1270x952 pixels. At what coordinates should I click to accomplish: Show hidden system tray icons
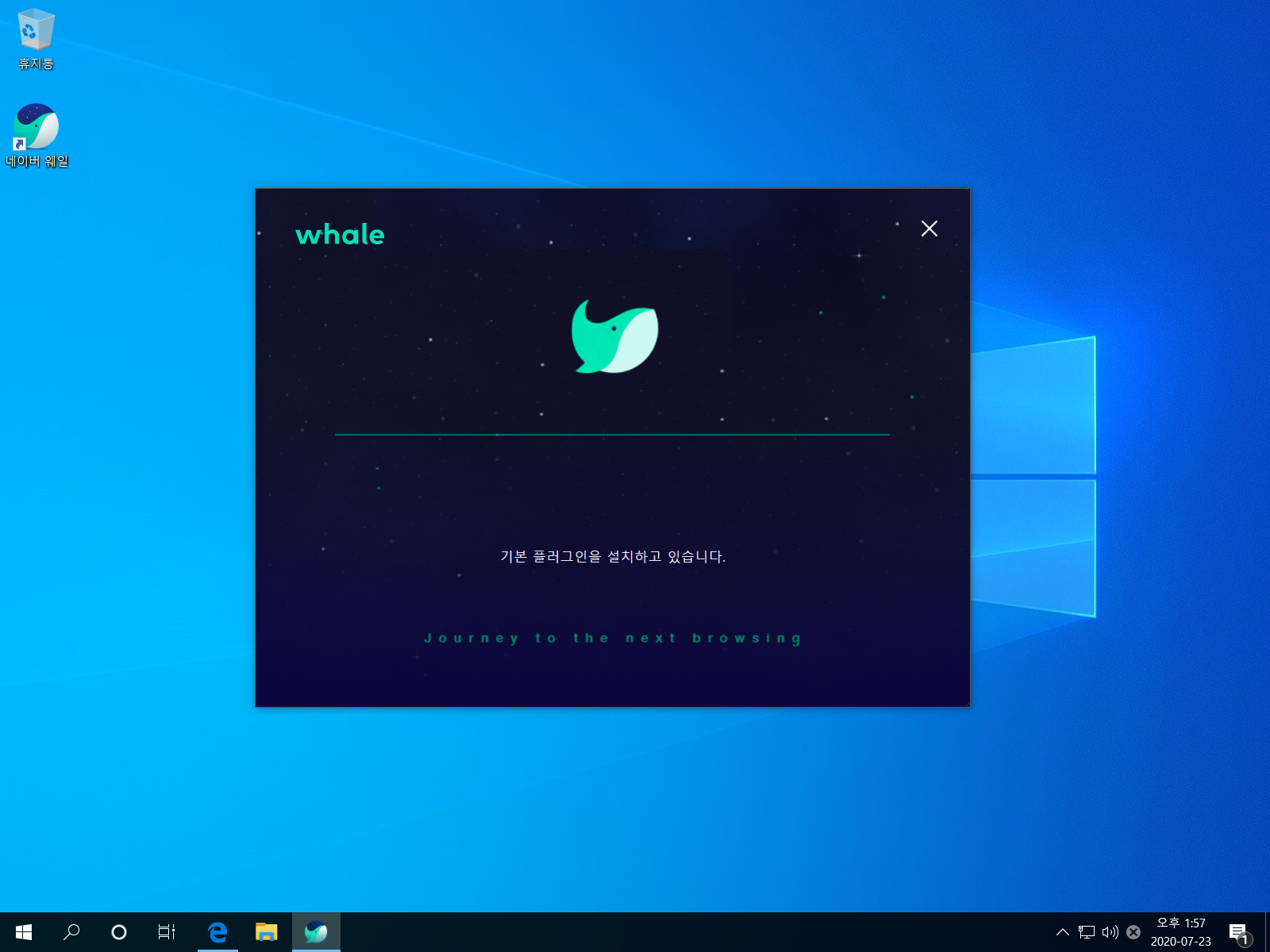point(1062,932)
